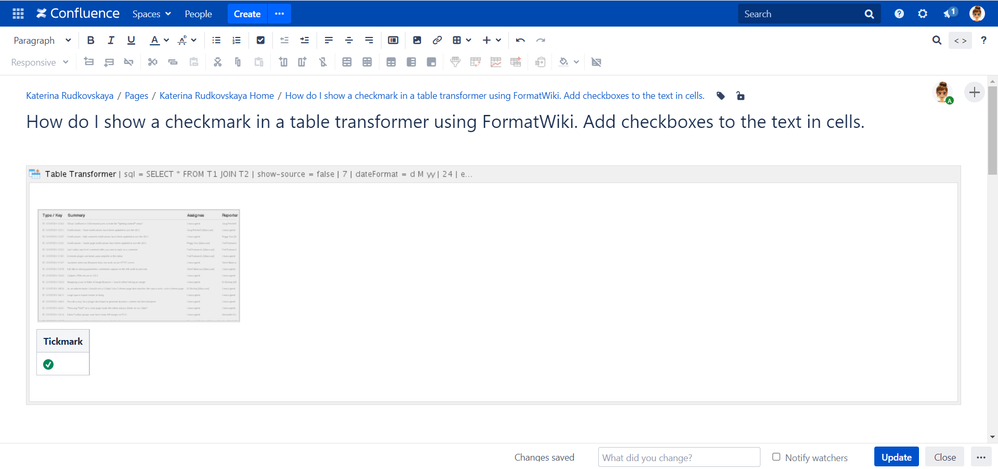This screenshot has width=998, height=469.
Task: Focus the header Search field
Action: [810, 13]
